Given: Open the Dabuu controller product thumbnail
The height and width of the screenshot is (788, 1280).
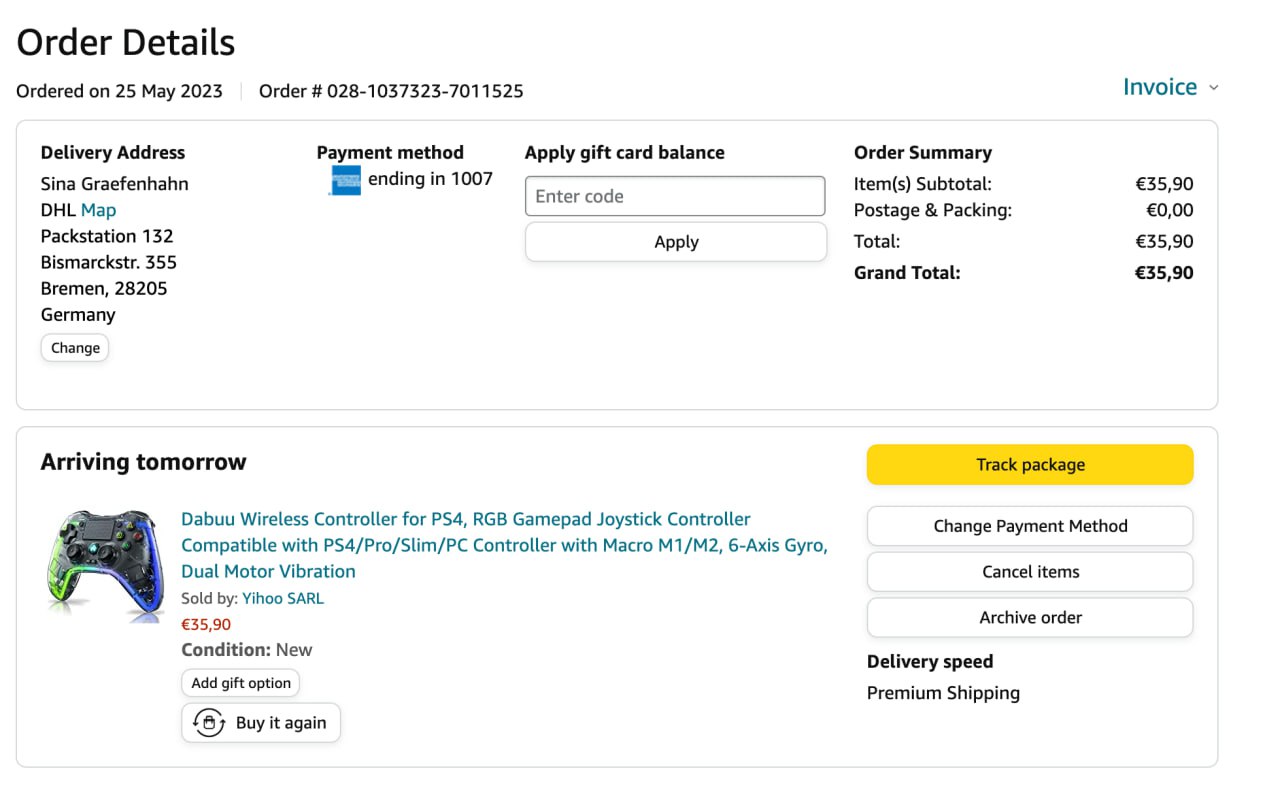Looking at the screenshot, I should [106, 567].
